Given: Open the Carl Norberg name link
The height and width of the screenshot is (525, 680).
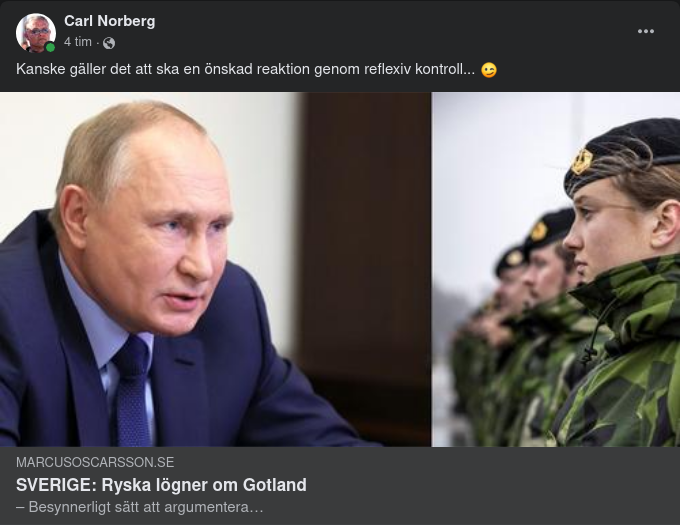Looking at the screenshot, I should (110, 21).
